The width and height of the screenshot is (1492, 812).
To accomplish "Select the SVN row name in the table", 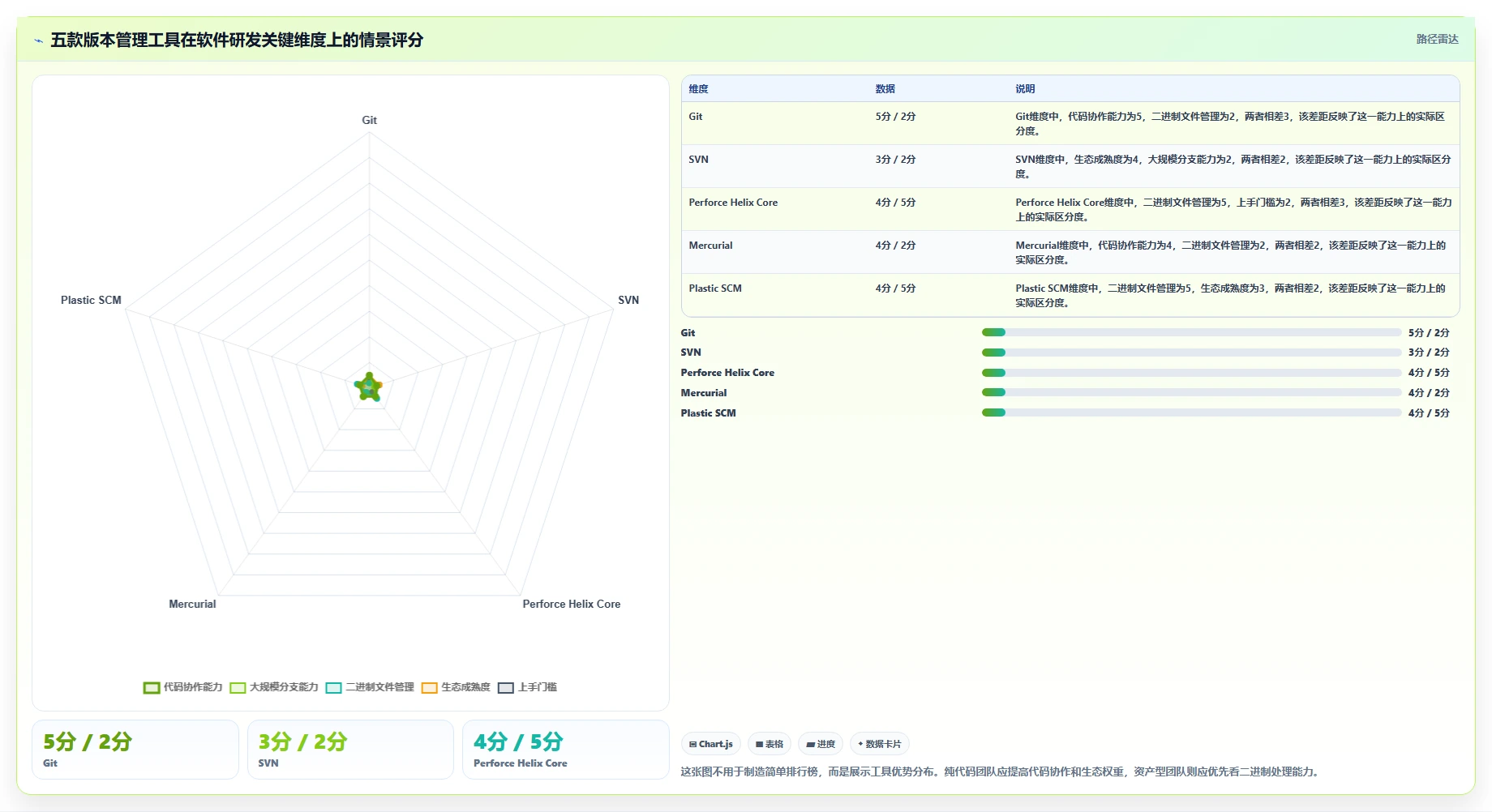I will [698, 160].
